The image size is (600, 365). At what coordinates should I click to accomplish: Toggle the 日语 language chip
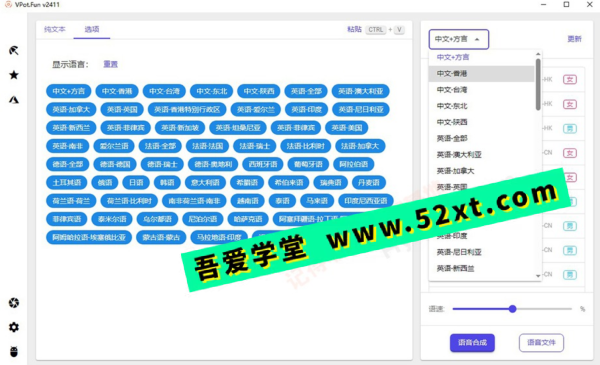[136, 182]
